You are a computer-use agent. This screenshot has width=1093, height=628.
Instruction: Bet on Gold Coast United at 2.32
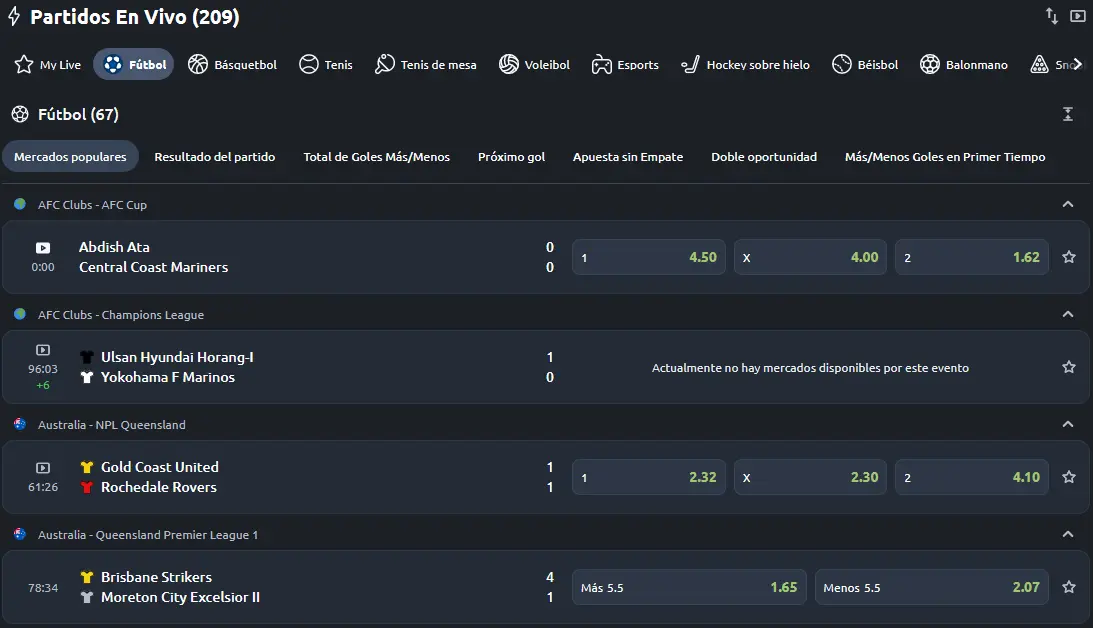(648, 477)
